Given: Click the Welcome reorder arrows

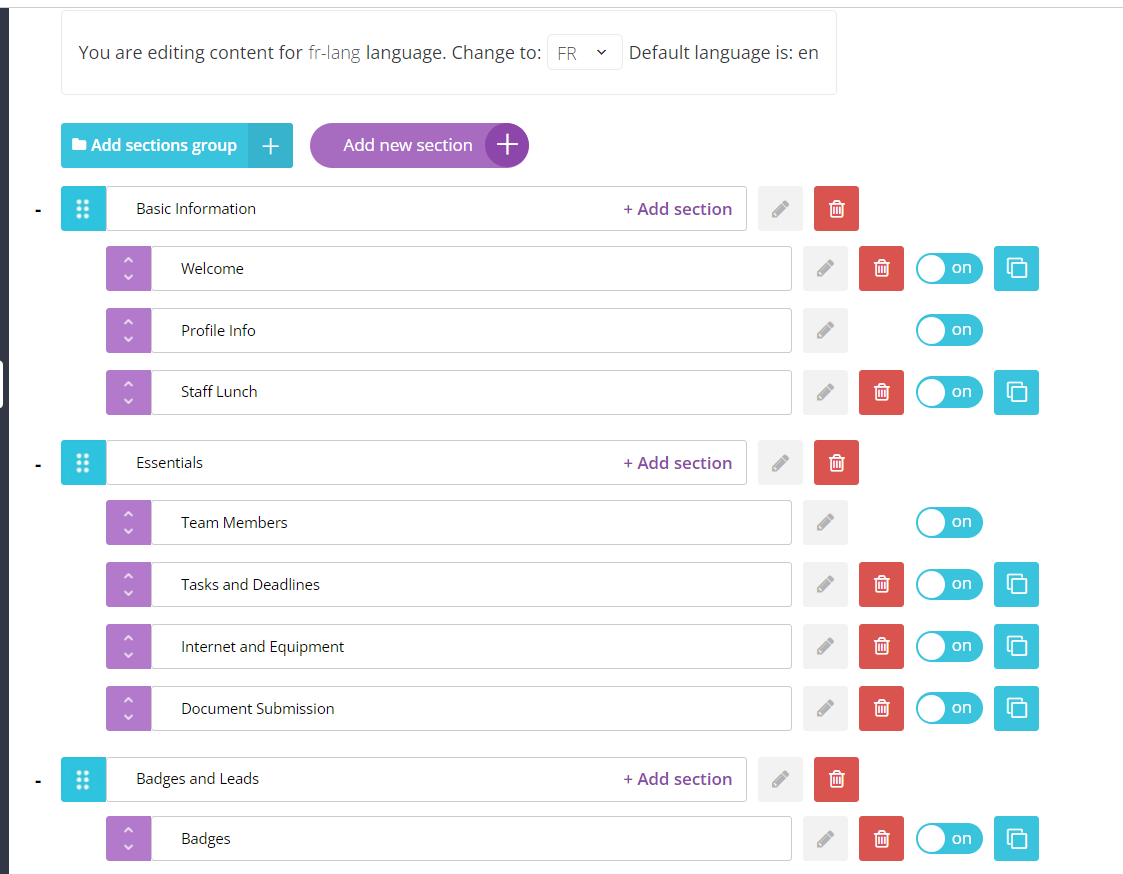Looking at the screenshot, I should tap(128, 269).
